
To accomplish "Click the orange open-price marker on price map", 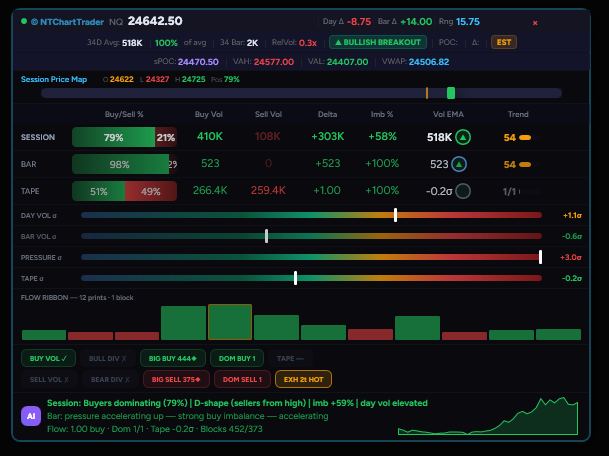I will (x=427, y=93).
